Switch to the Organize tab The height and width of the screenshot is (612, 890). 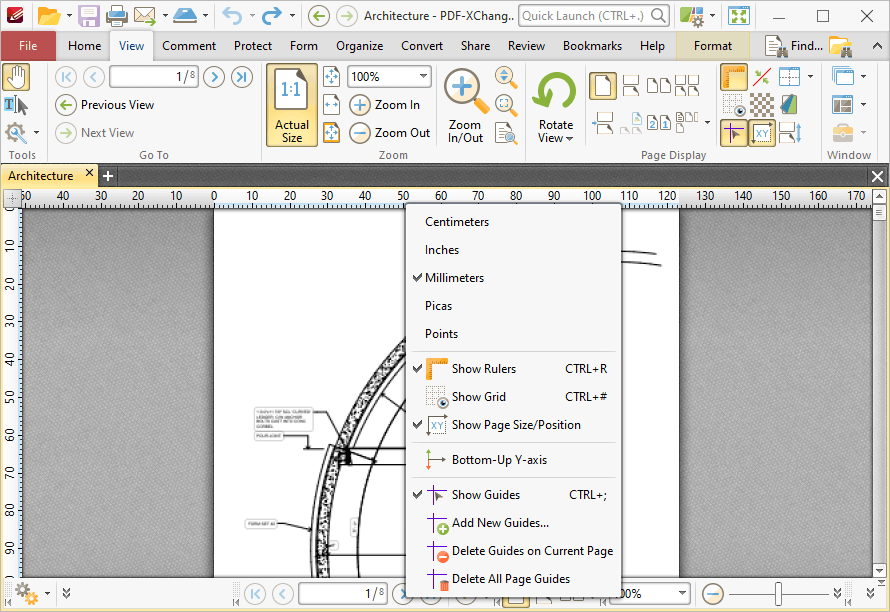(359, 46)
